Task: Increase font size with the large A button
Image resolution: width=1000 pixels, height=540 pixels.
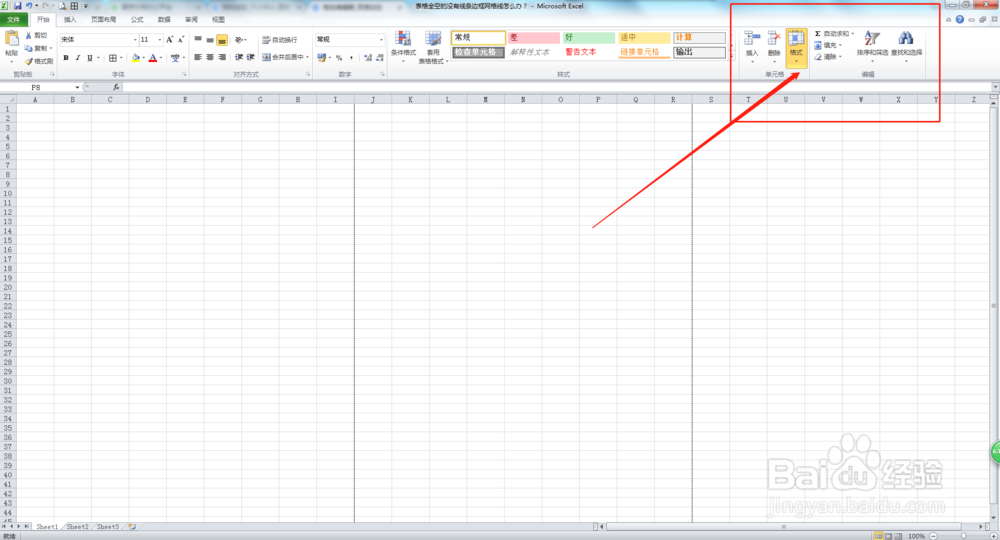Action: (x=170, y=40)
